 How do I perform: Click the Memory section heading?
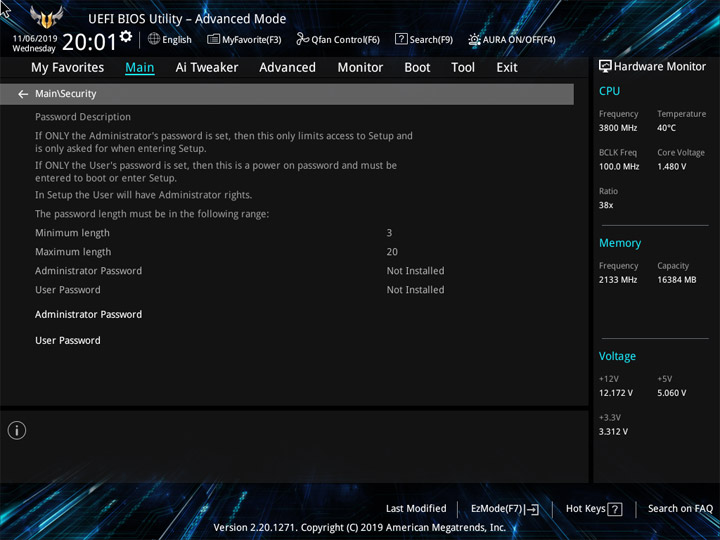pos(620,243)
